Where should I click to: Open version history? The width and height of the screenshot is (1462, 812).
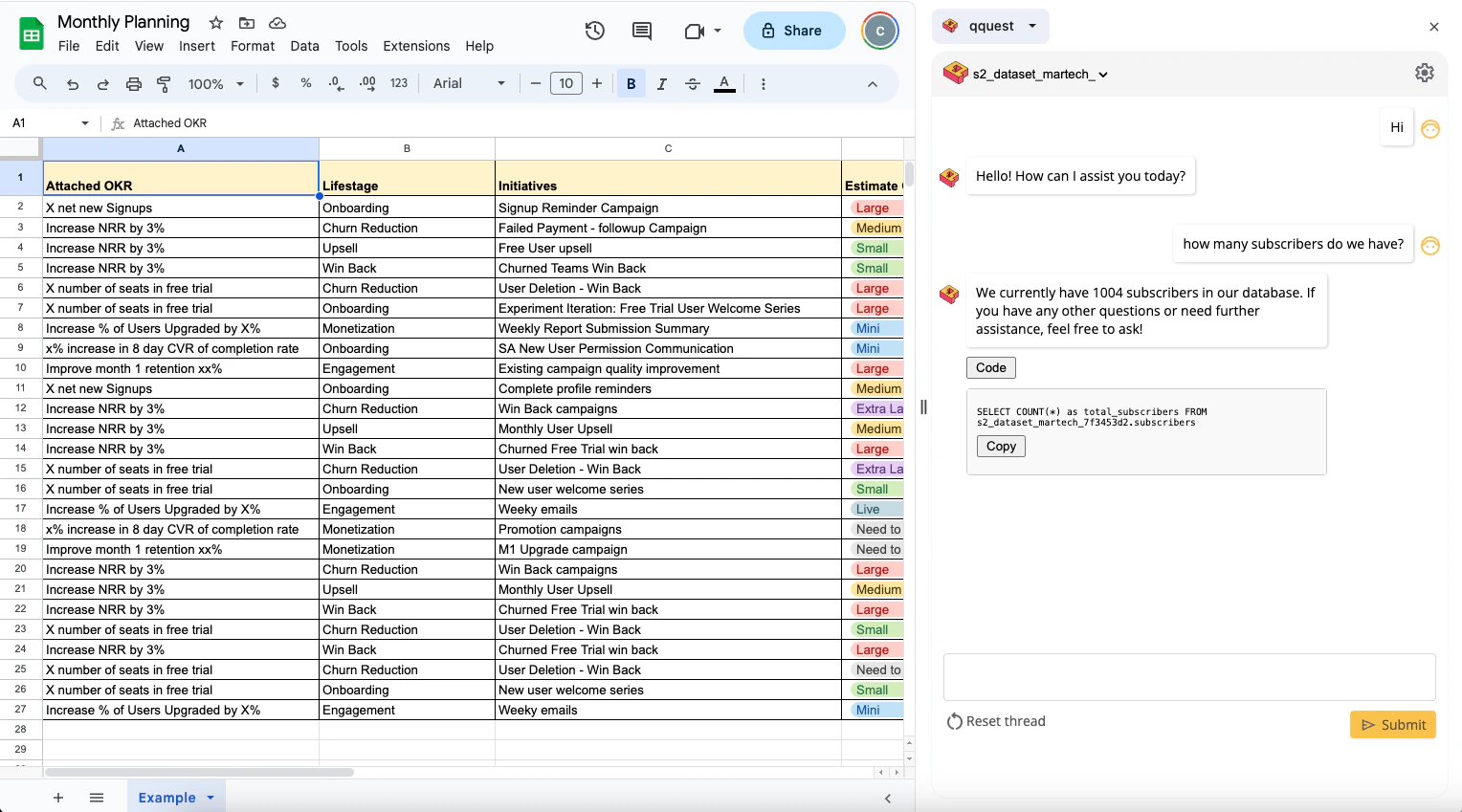594,30
